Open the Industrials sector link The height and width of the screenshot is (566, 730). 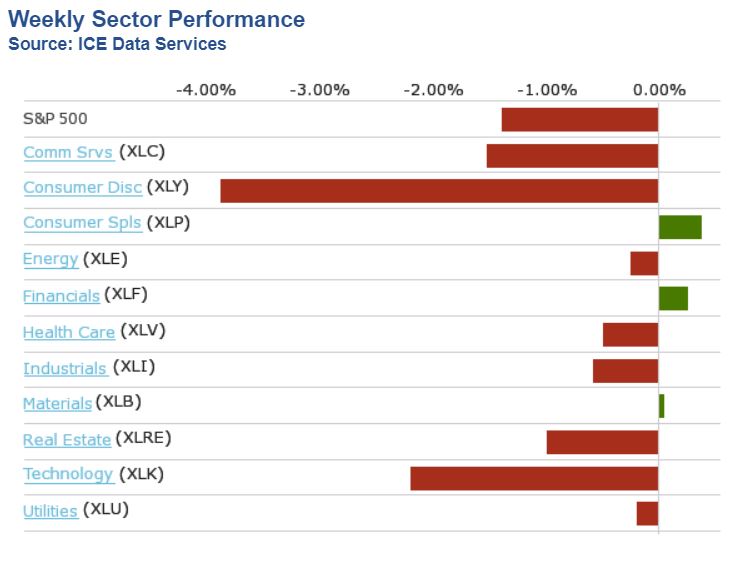pos(64,368)
